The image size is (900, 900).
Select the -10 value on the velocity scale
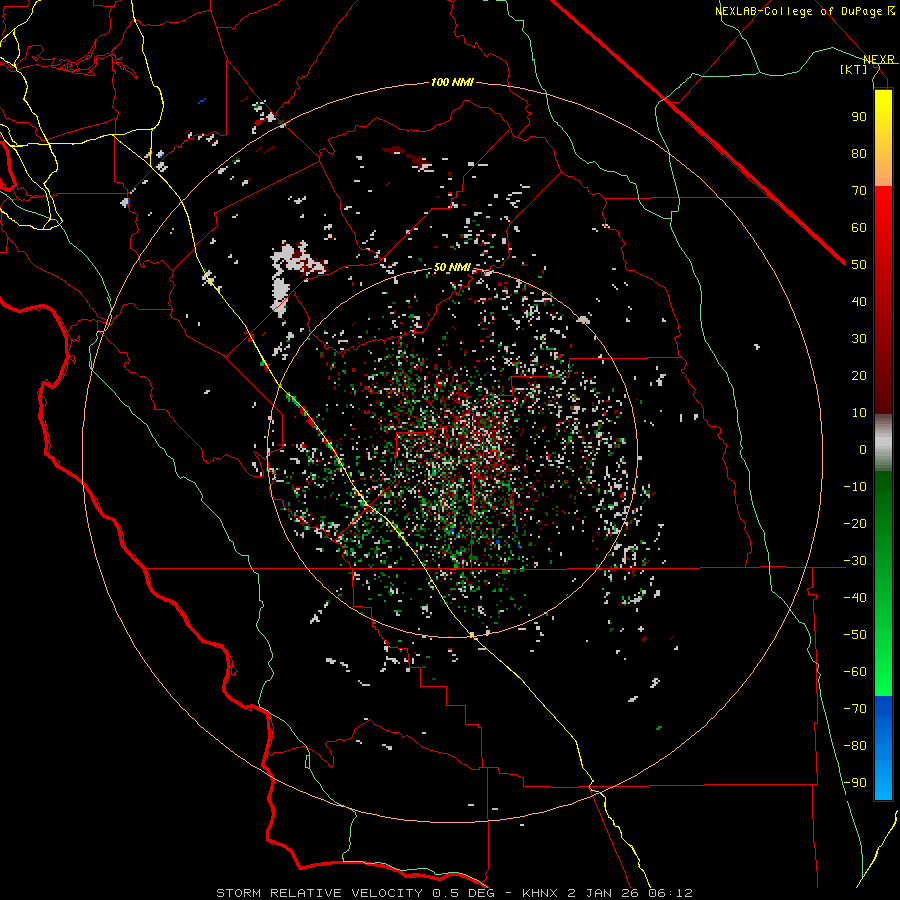coord(855,487)
